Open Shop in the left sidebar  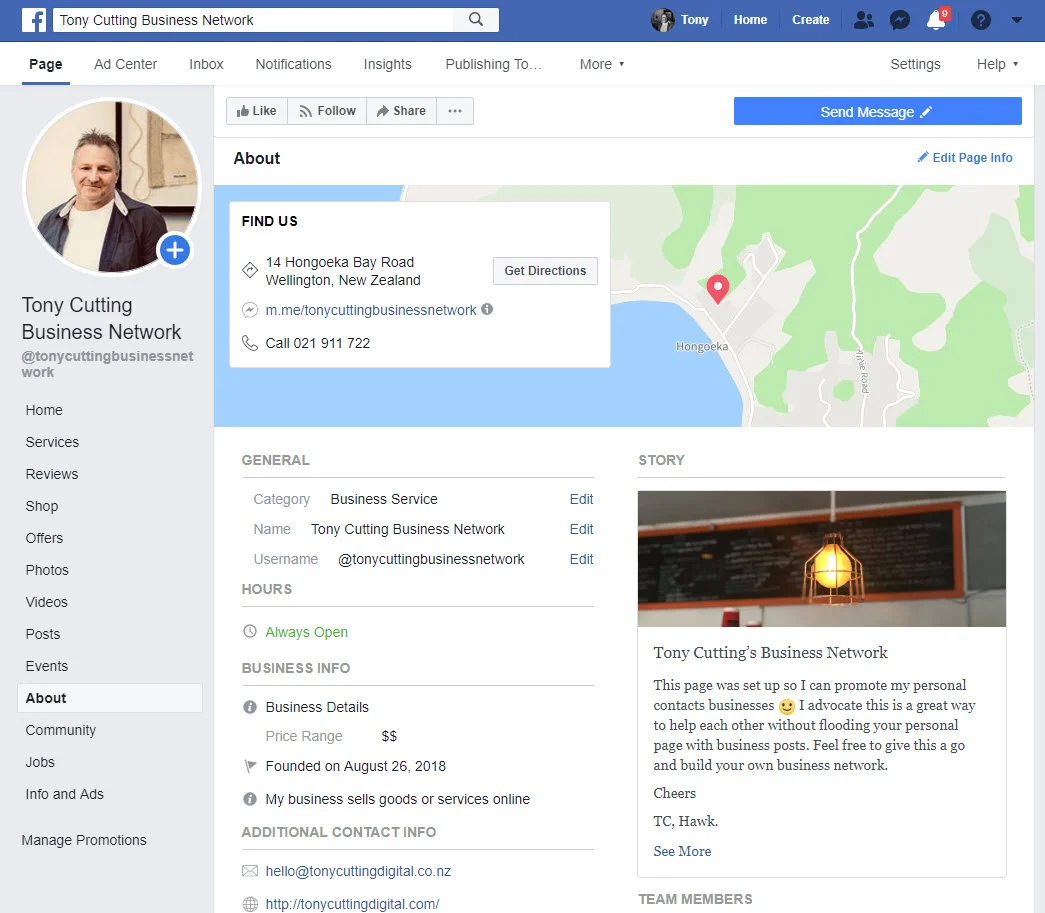[42, 506]
